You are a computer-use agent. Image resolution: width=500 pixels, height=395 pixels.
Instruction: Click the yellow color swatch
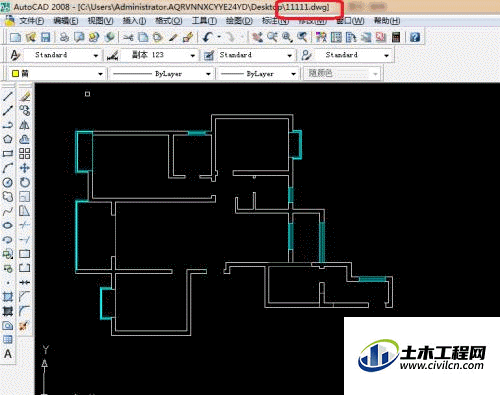tap(15, 73)
